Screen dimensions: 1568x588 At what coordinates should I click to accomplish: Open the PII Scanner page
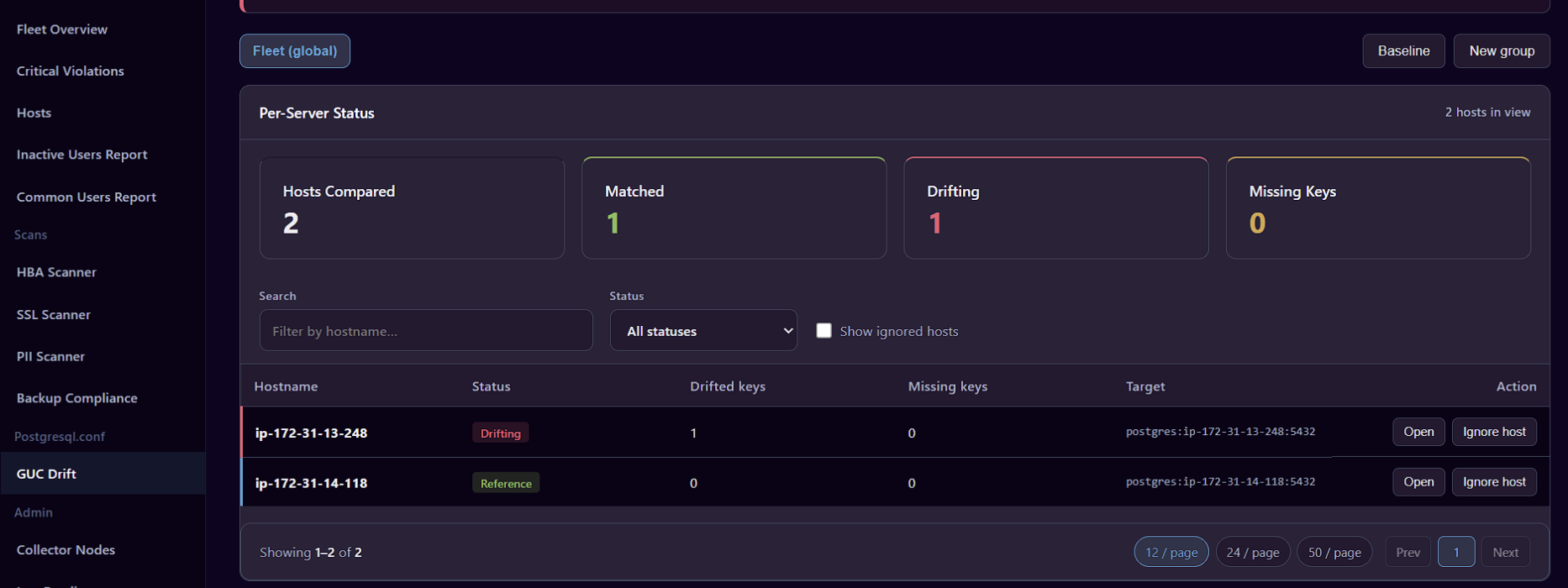50,357
